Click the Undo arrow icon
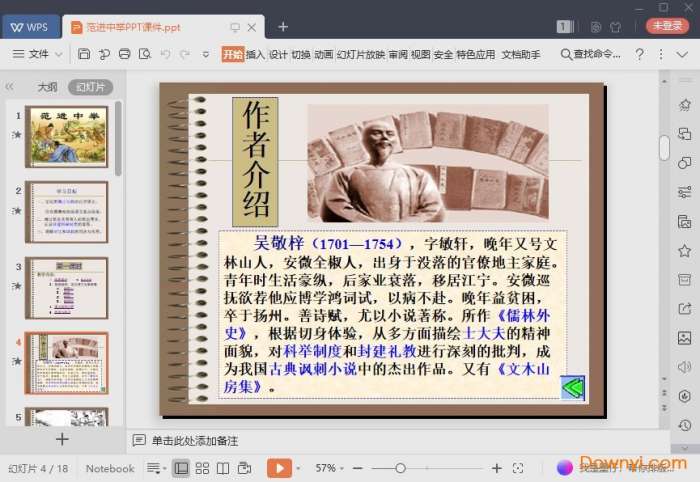The image size is (700, 482). tap(165, 54)
